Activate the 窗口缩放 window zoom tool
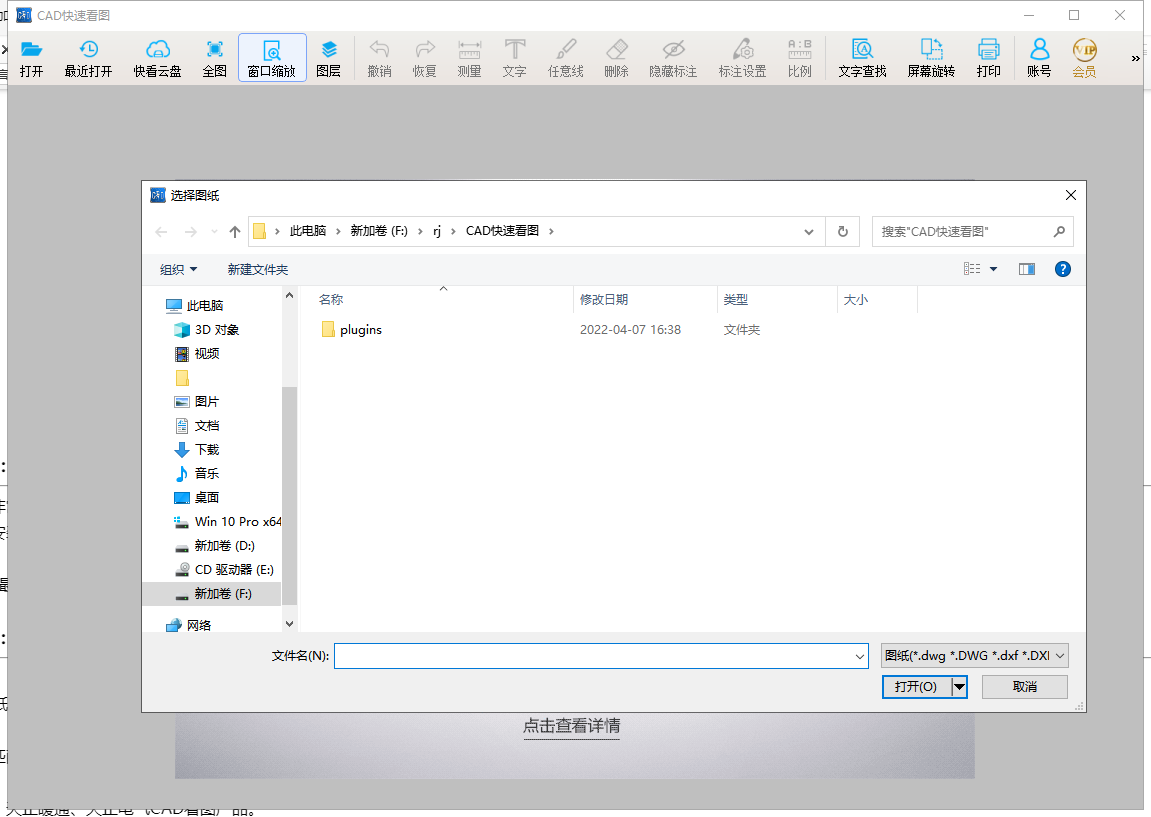 [x=272, y=58]
